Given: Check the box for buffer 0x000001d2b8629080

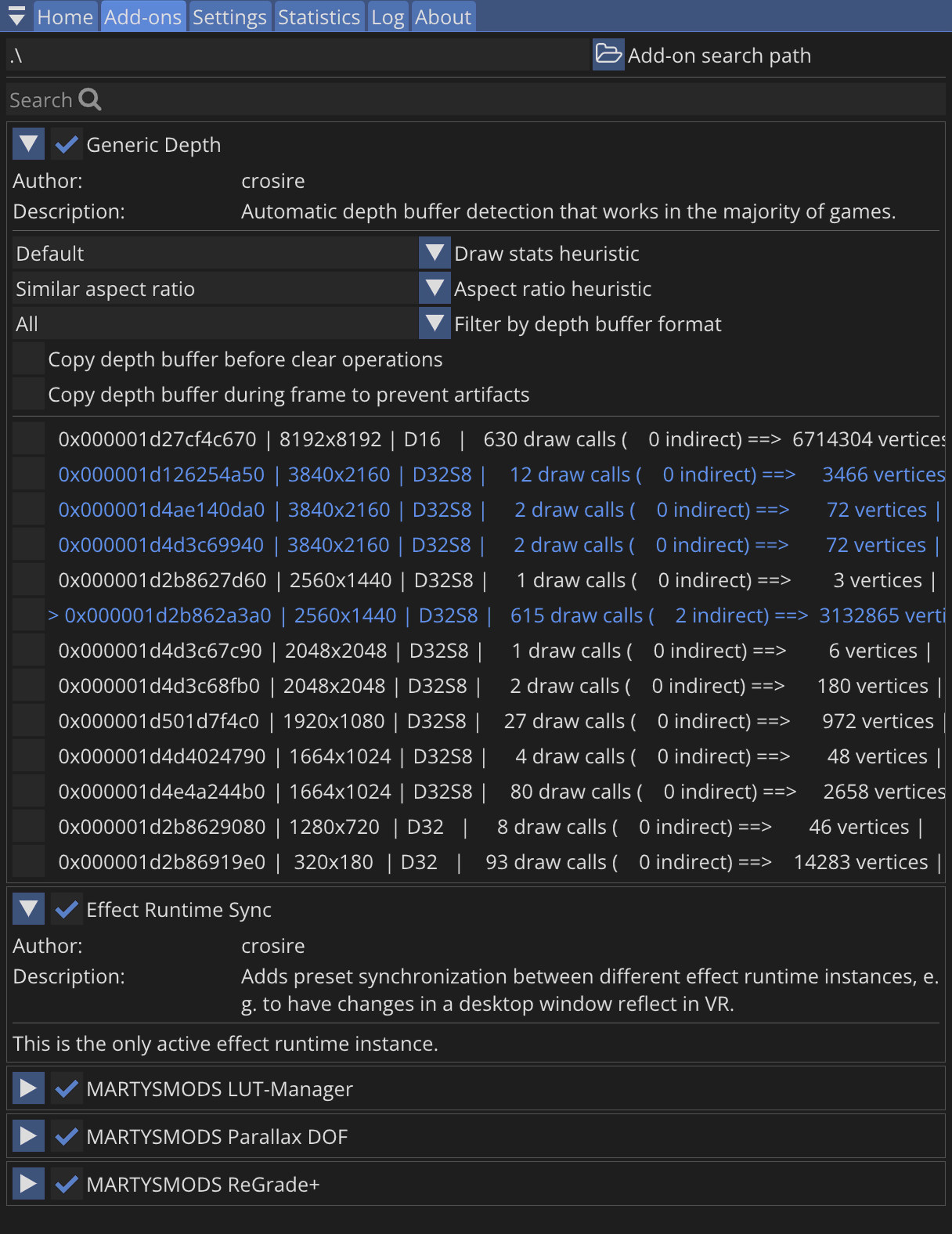Looking at the screenshot, I should 29,826.
